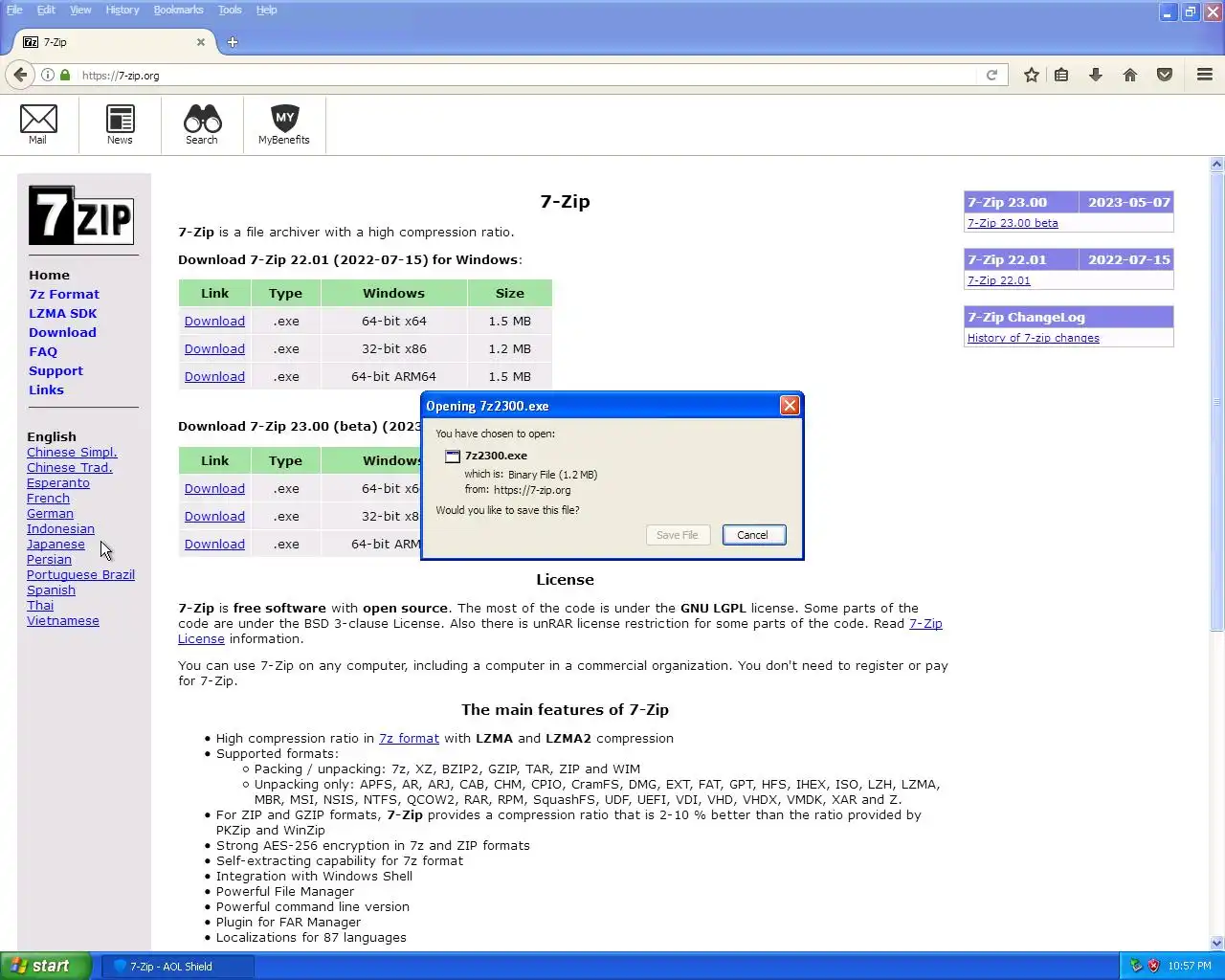This screenshot has width=1225, height=980.
Task: Click the taskbar clock showing 10:57 PM
Action: pos(1190,966)
